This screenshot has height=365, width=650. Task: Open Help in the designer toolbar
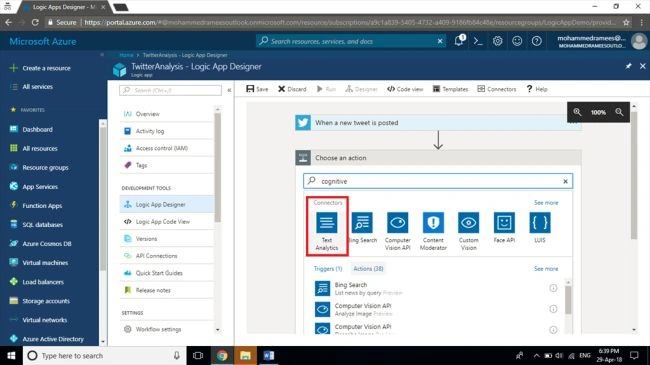pos(537,89)
